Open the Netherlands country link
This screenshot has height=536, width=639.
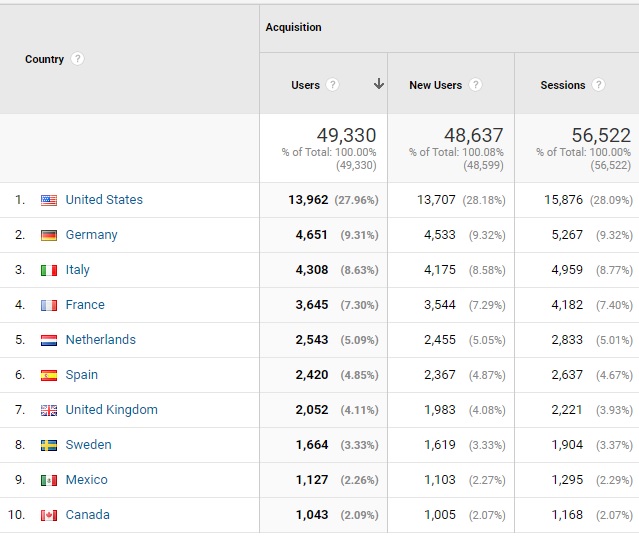tap(101, 340)
